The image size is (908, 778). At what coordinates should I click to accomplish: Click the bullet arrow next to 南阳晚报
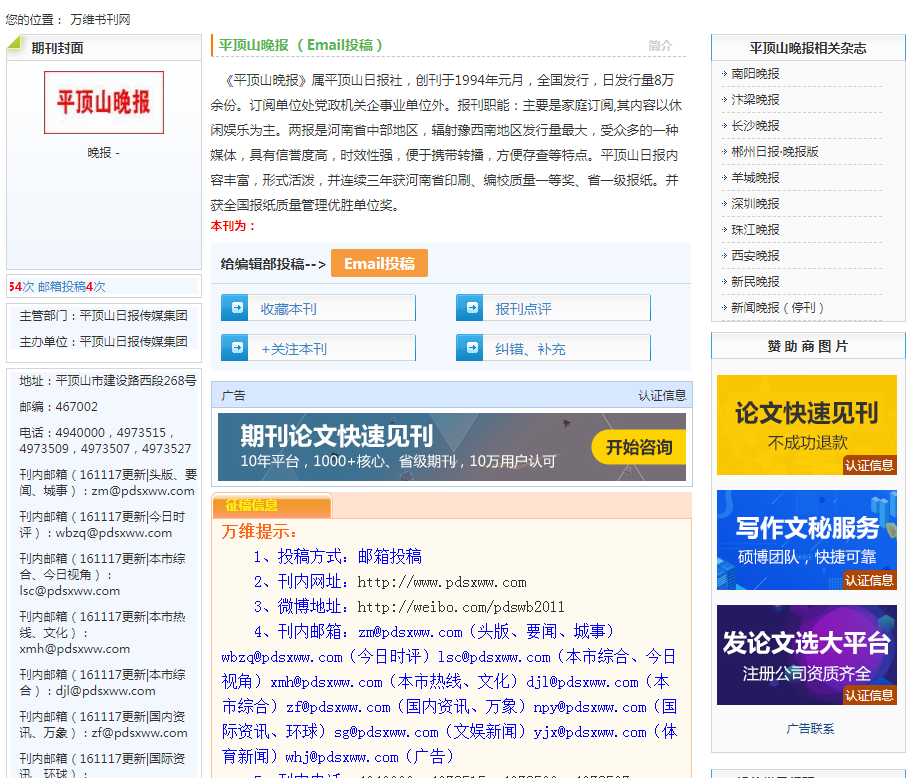(724, 74)
